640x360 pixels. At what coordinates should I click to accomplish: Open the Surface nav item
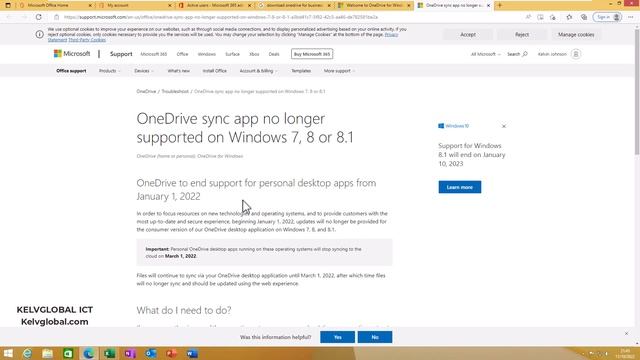click(x=232, y=54)
